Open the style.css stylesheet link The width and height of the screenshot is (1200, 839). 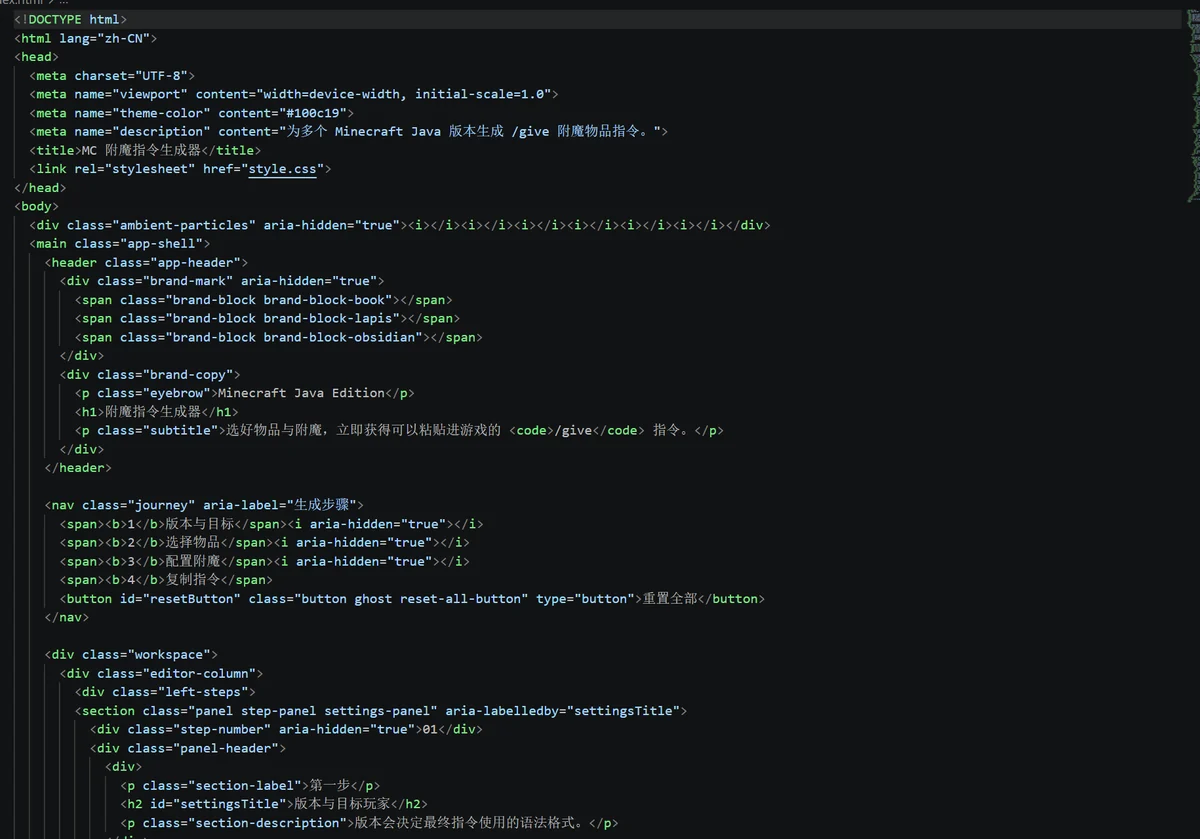click(282, 169)
